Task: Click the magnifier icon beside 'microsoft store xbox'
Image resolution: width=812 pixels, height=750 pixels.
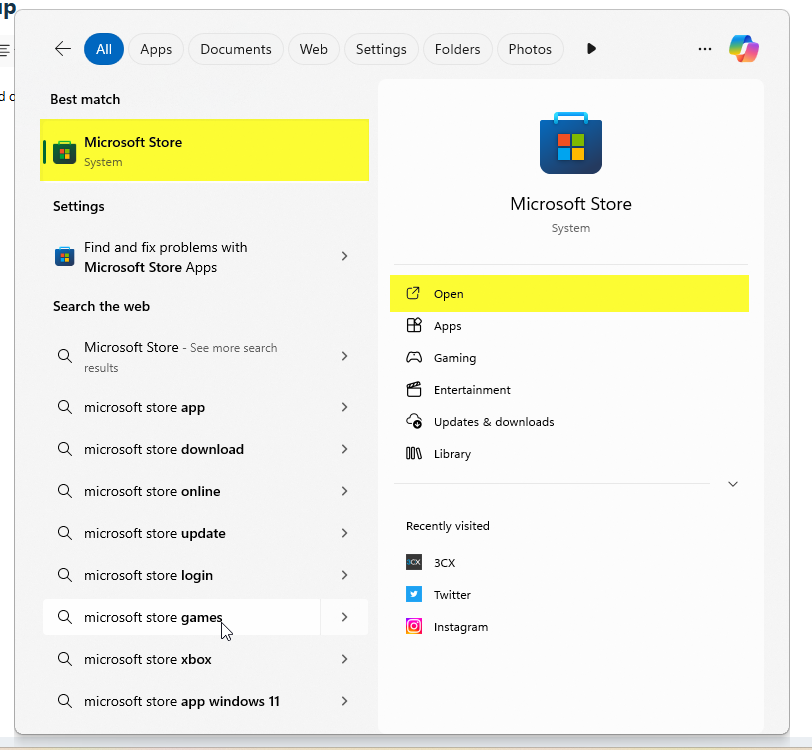Action: click(x=65, y=659)
